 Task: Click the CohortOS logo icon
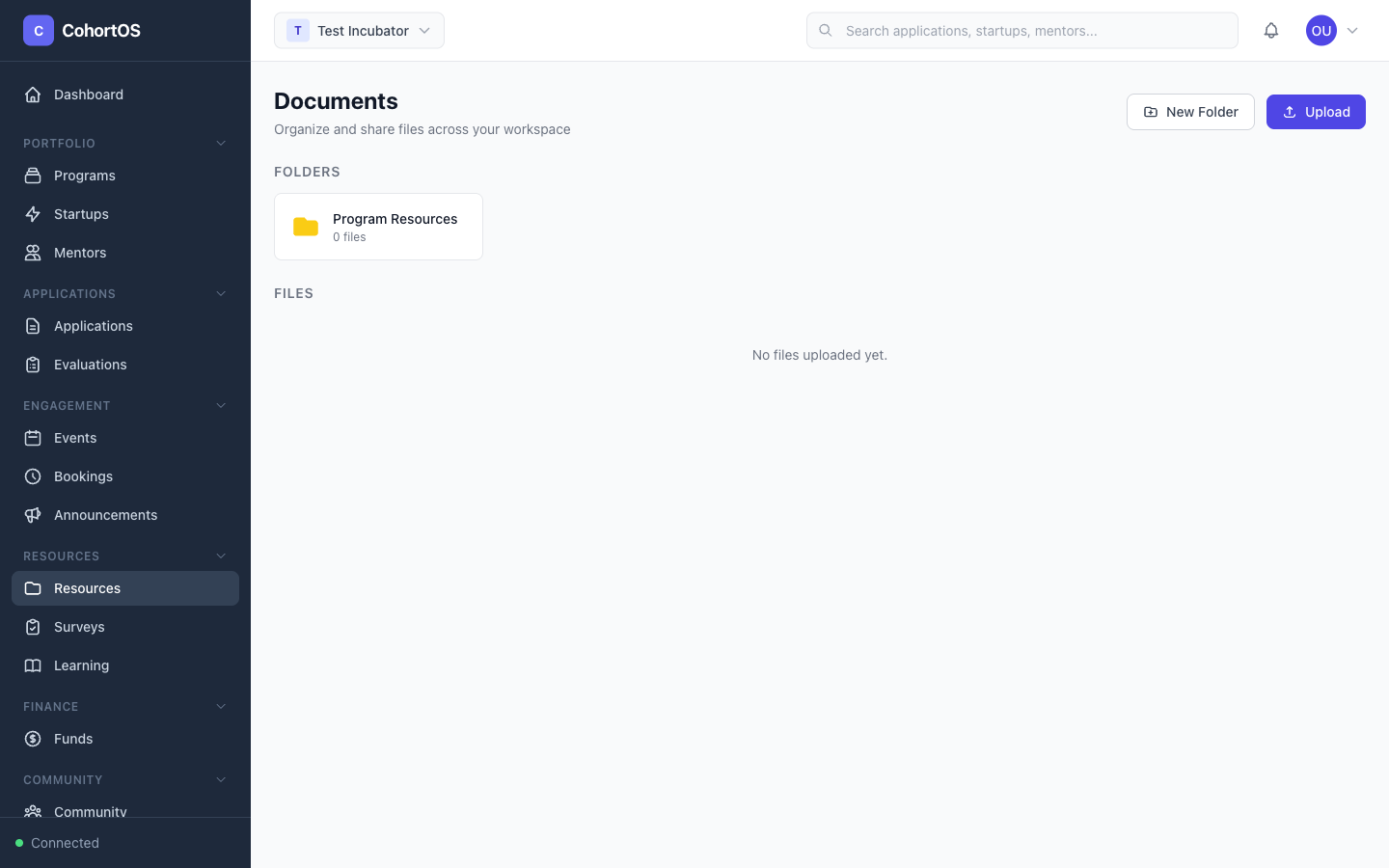(38, 30)
